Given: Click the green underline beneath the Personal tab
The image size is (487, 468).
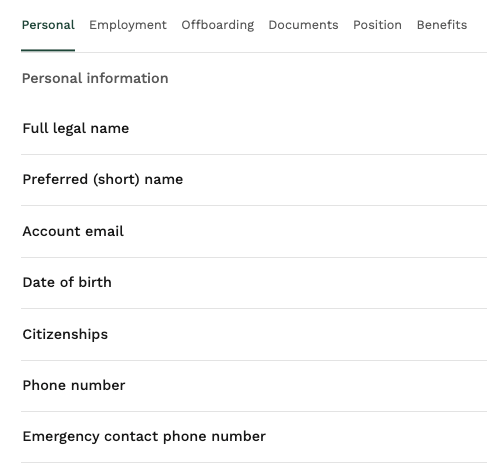Looking at the screenshot, I should tap(48, 50).
